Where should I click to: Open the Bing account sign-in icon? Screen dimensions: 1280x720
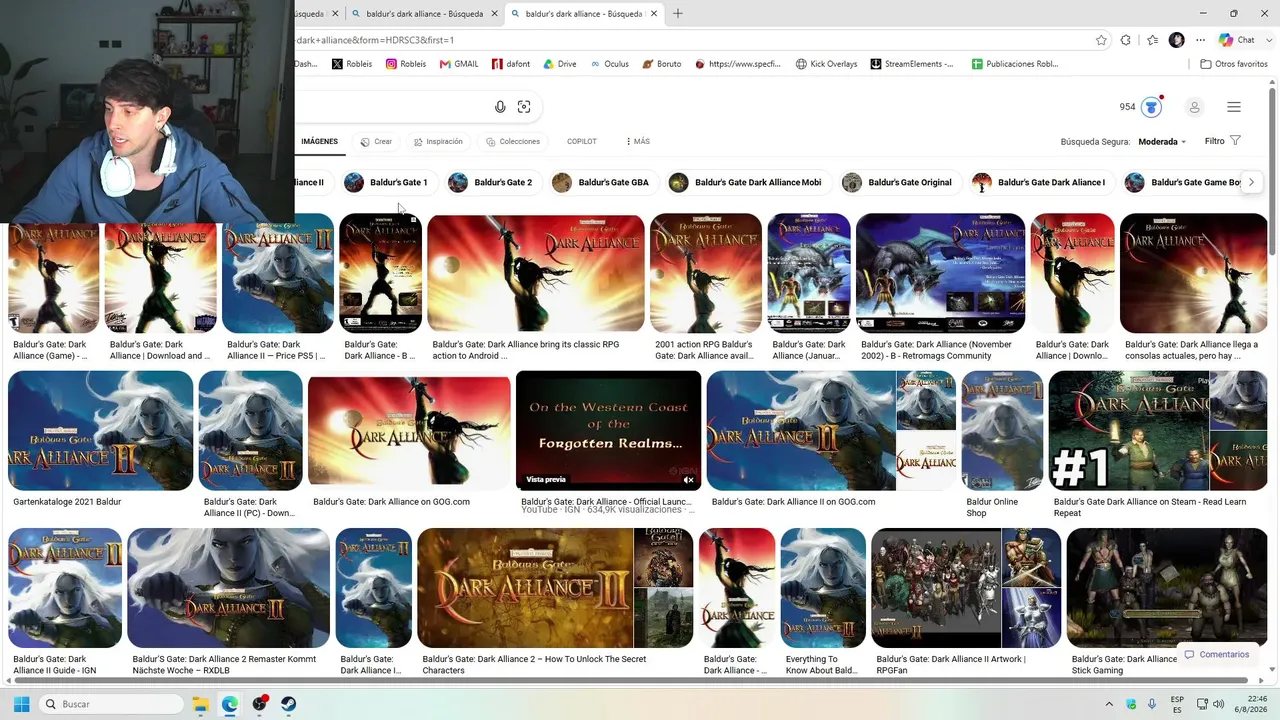point(1194,107)
